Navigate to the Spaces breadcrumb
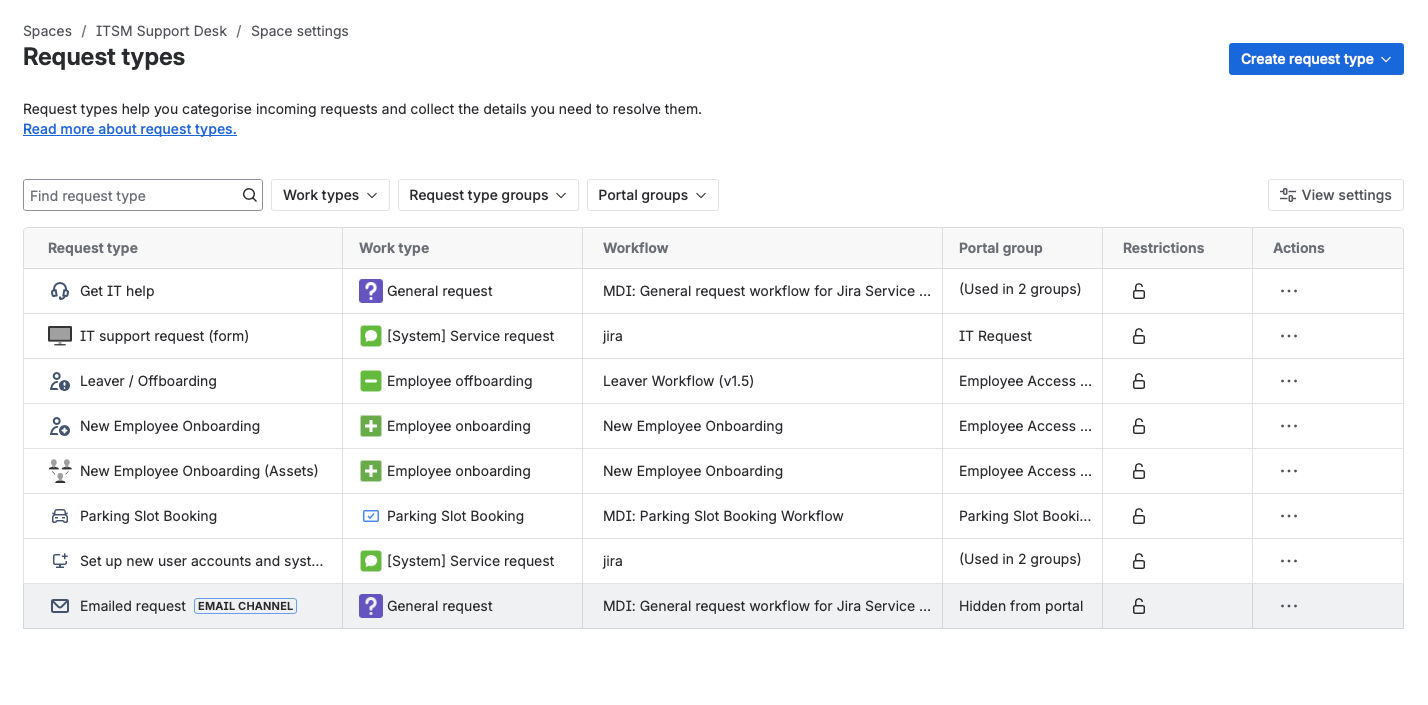 47,31
